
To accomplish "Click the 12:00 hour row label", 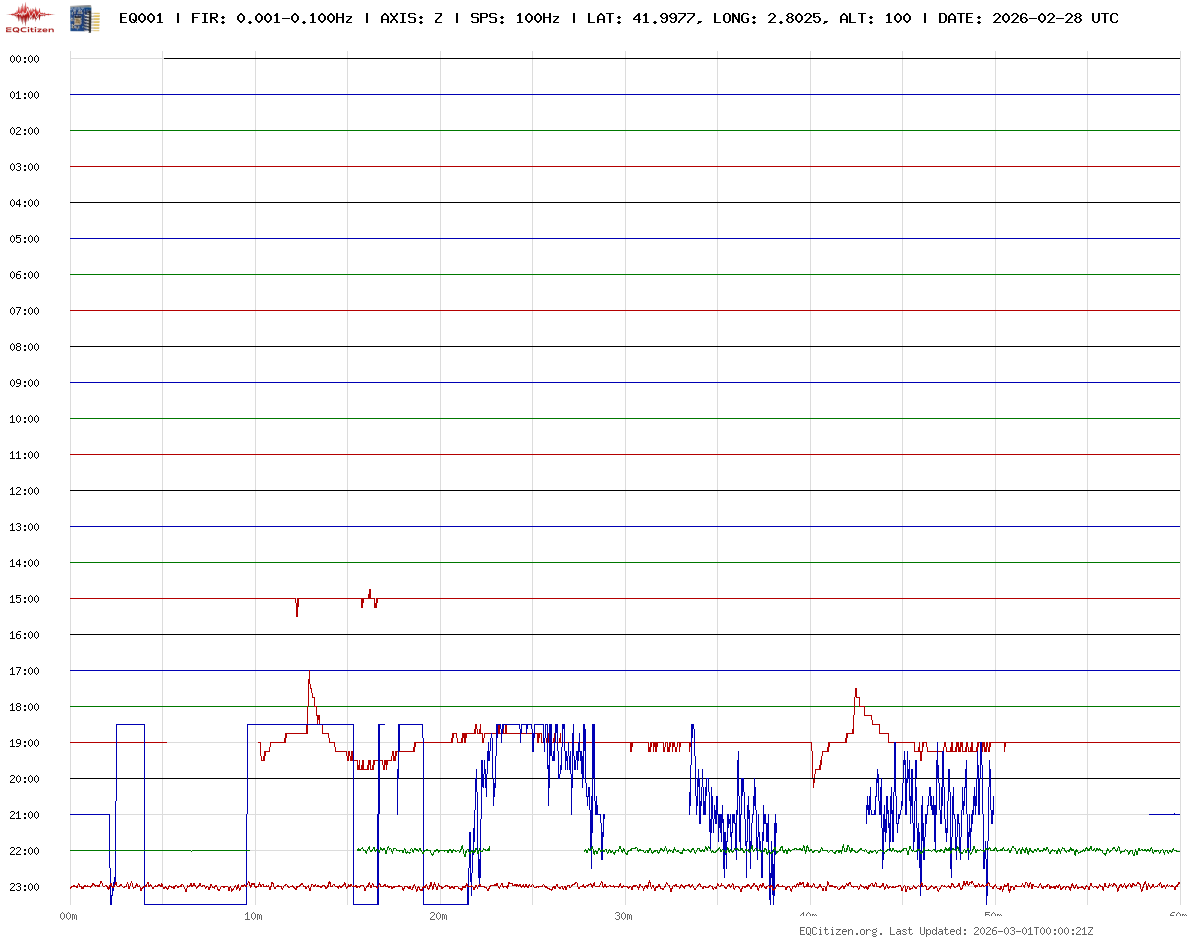I will click(24, 491).
